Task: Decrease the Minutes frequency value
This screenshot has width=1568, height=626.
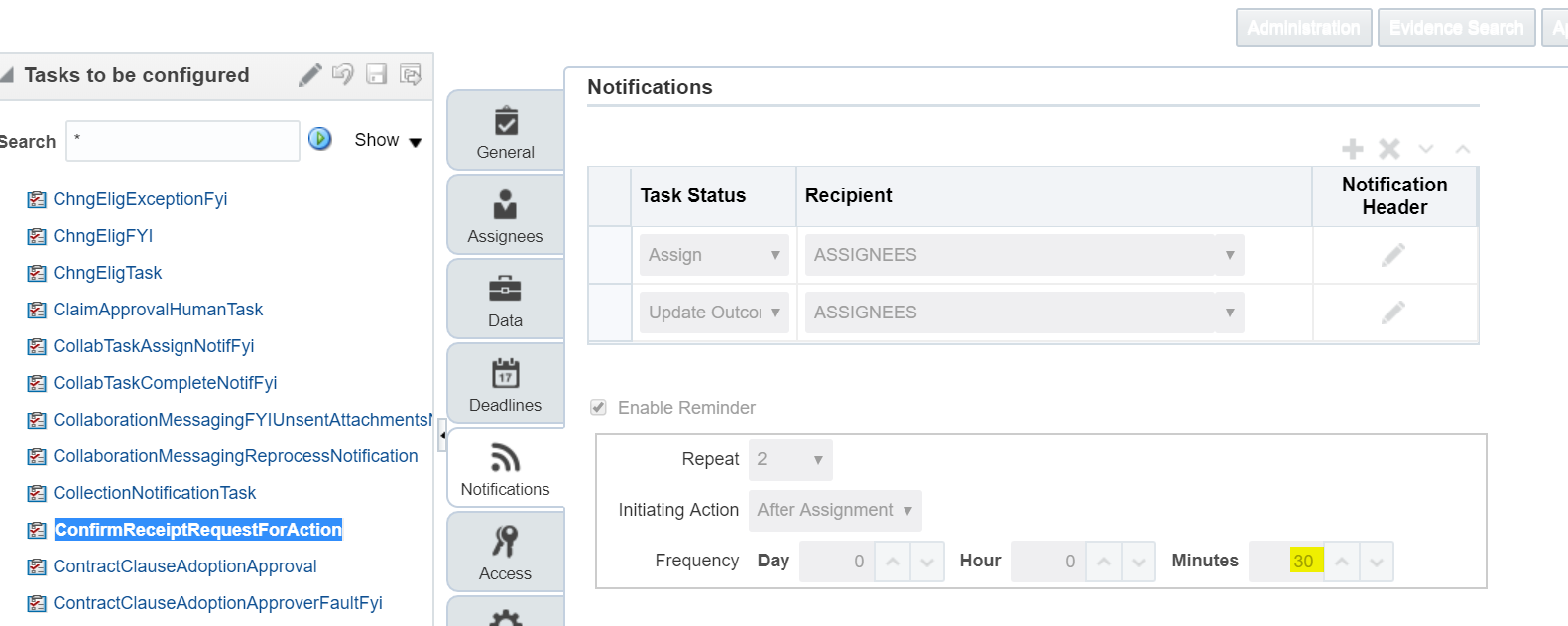Action: pyautogui.click(x=1377, y=562)
